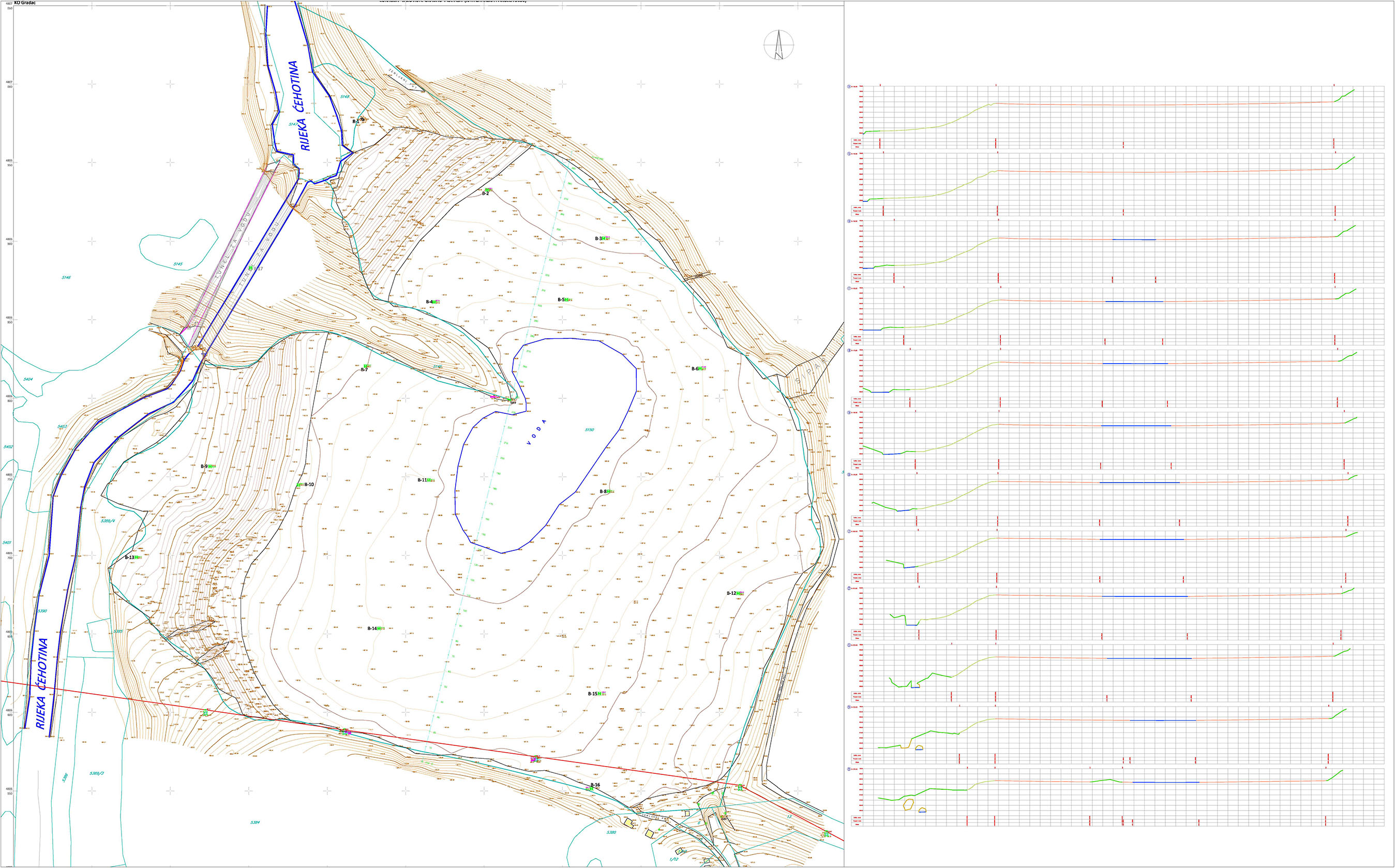Click the red diagonal section line
Screen dimensions: 1395x868
(x=422, y=742)
